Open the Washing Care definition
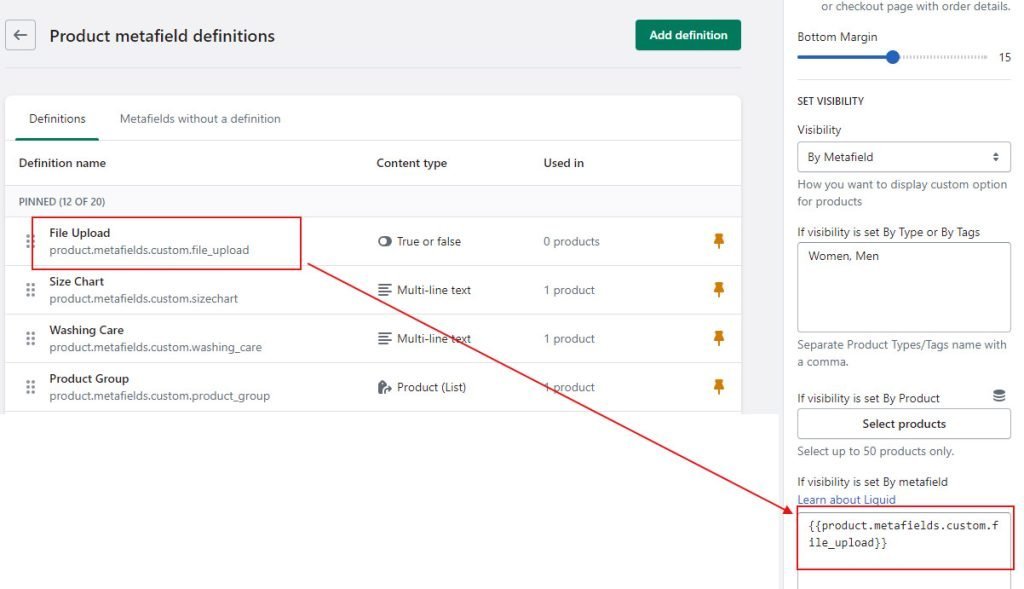The image size is (1024, 589). pyautogui.click(x=86, y=330)
